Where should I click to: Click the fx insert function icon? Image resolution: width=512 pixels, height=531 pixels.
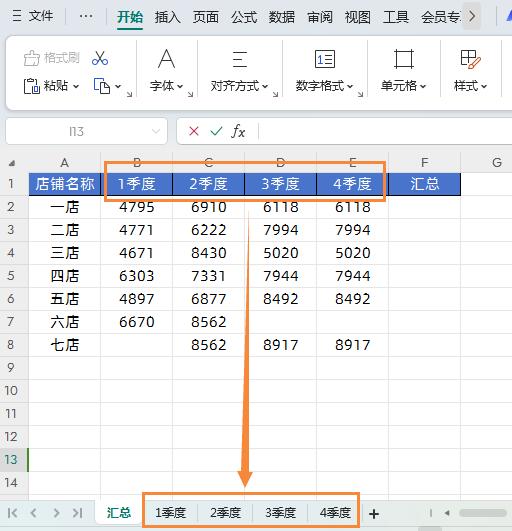[238, 131]
